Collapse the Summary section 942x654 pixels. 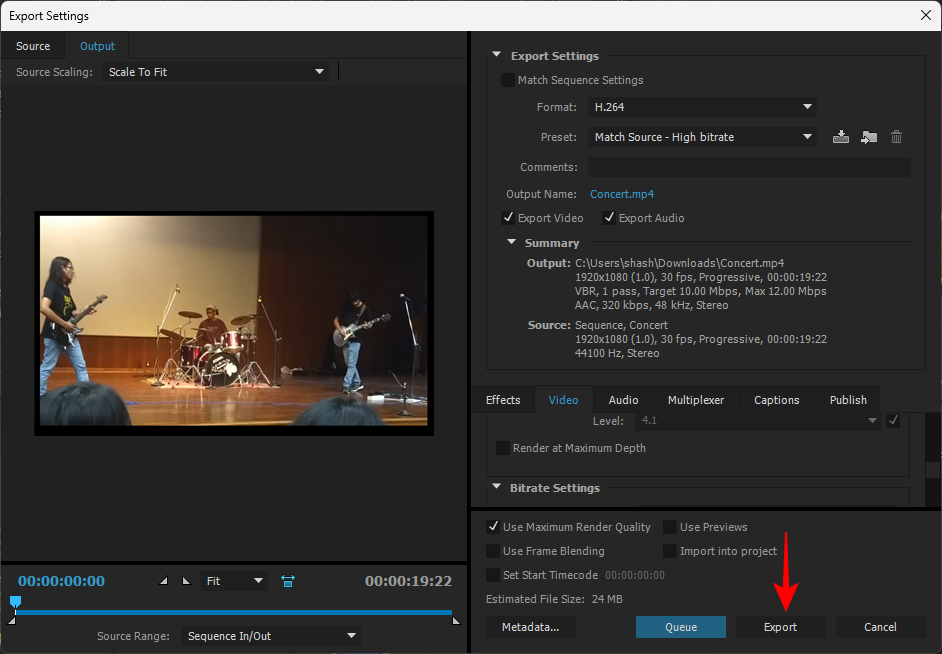click(x=512, y=243)
